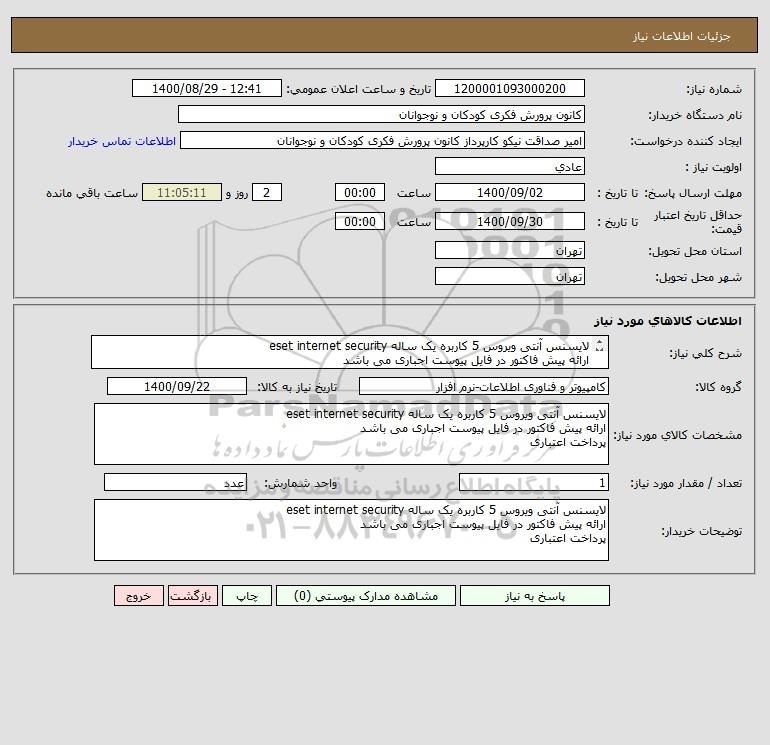Click the scroll arrows in شرح کلی نیاز box
This screenshot has width=770, height=745.
[x=599, y=346]
